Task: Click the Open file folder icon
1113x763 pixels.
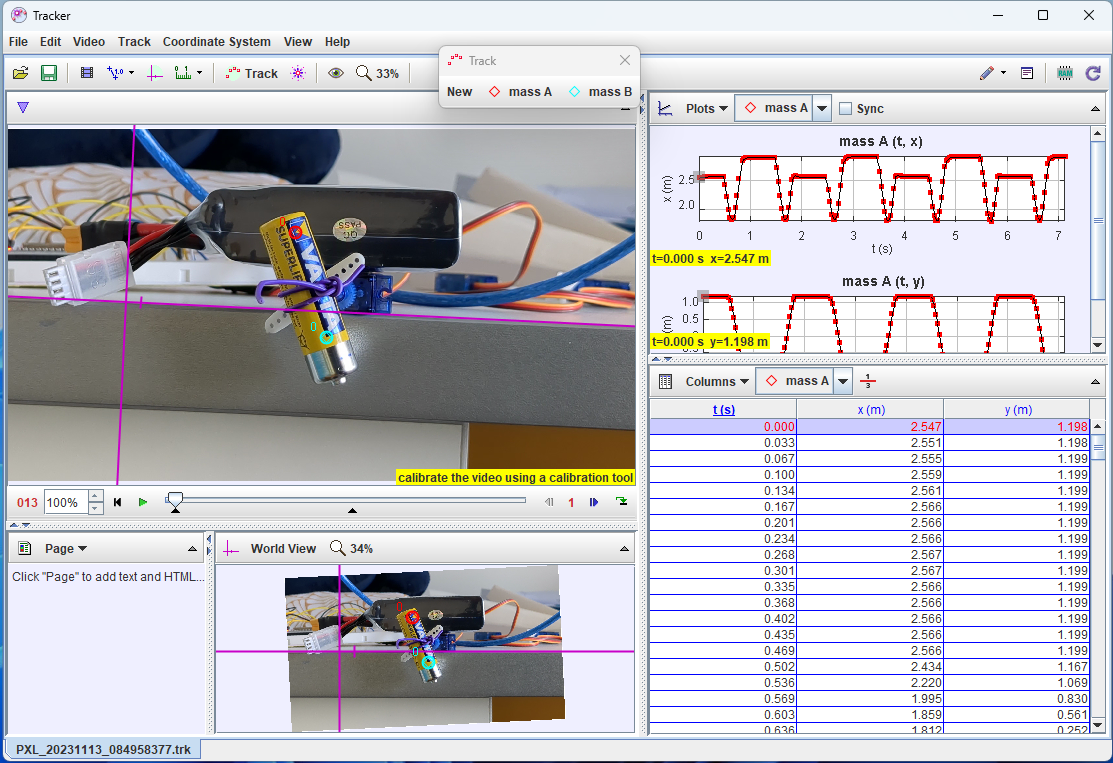Action: tap(20, 73)
